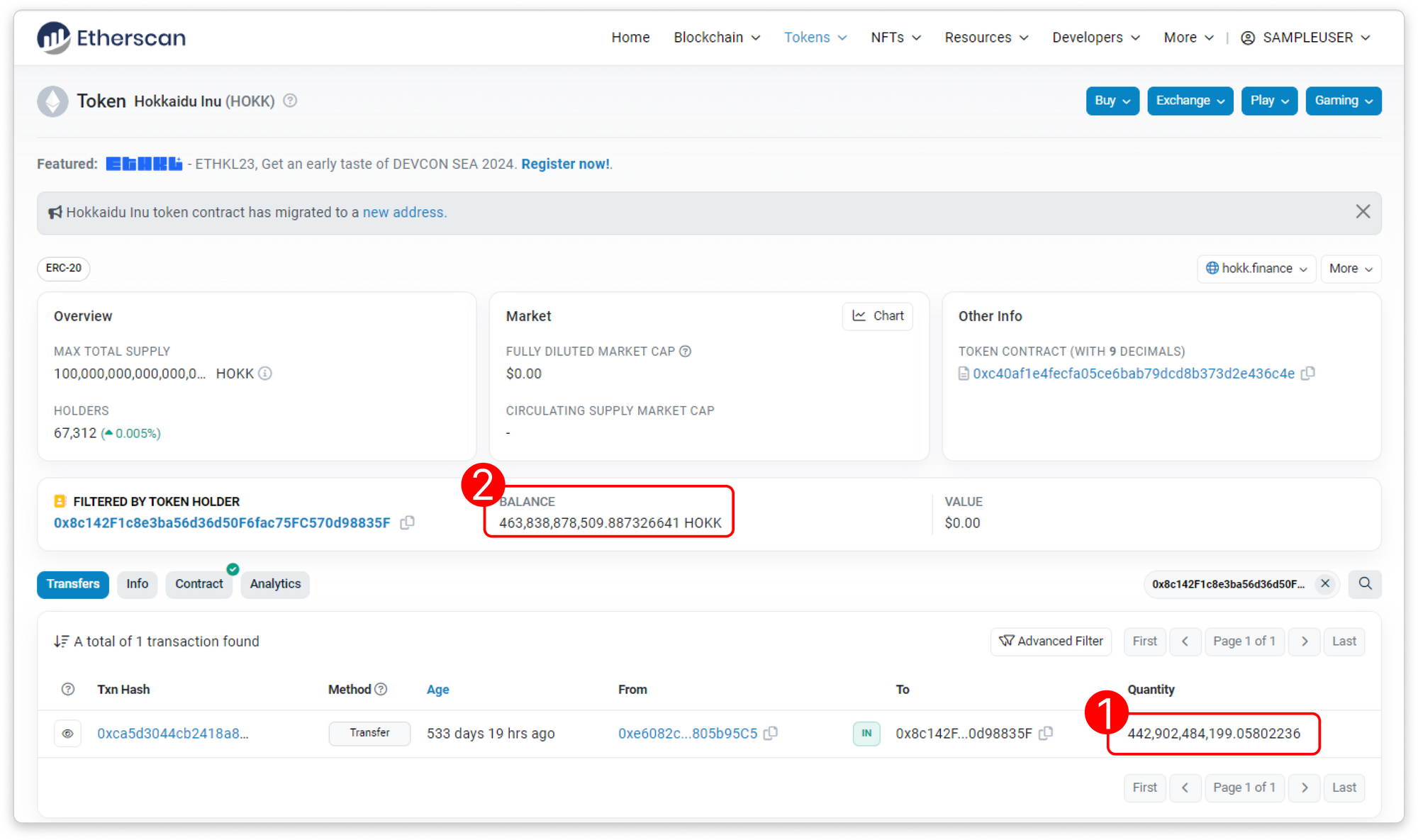Copy the To address 0x8c142F
1418x840 pixels.
point(1046,733)
